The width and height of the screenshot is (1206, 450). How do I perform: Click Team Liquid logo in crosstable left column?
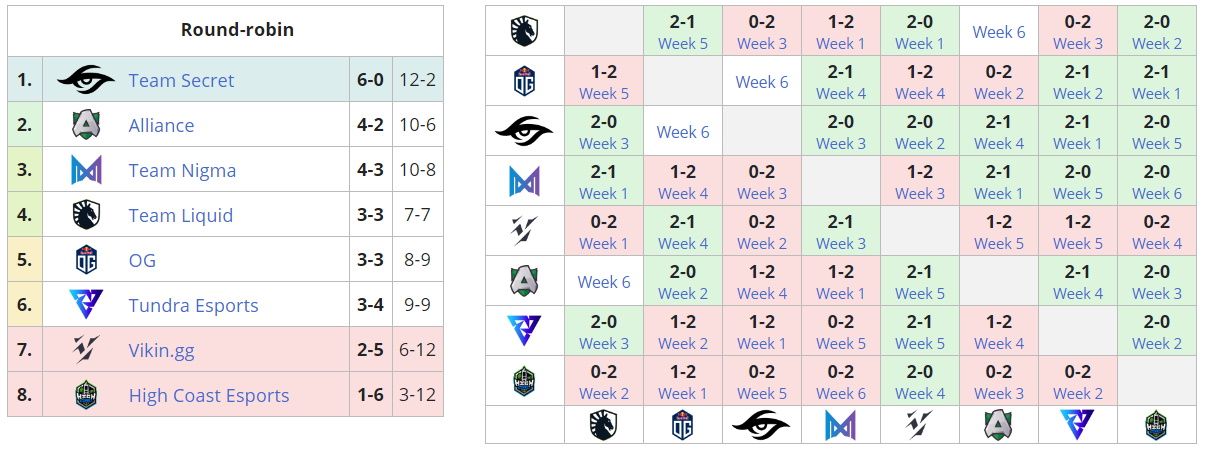point(524,31)
